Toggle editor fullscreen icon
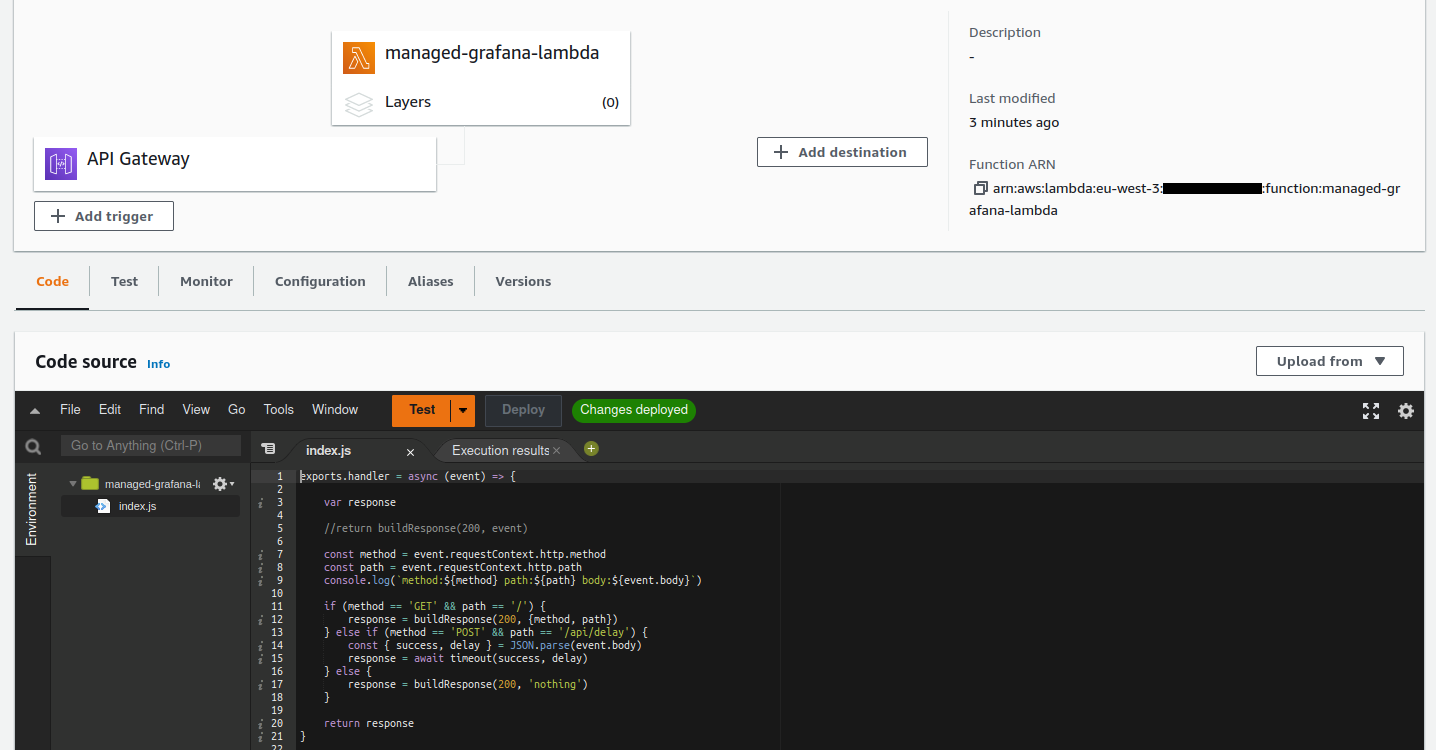The image size is (1436, 750). [x=1371, y=411]
